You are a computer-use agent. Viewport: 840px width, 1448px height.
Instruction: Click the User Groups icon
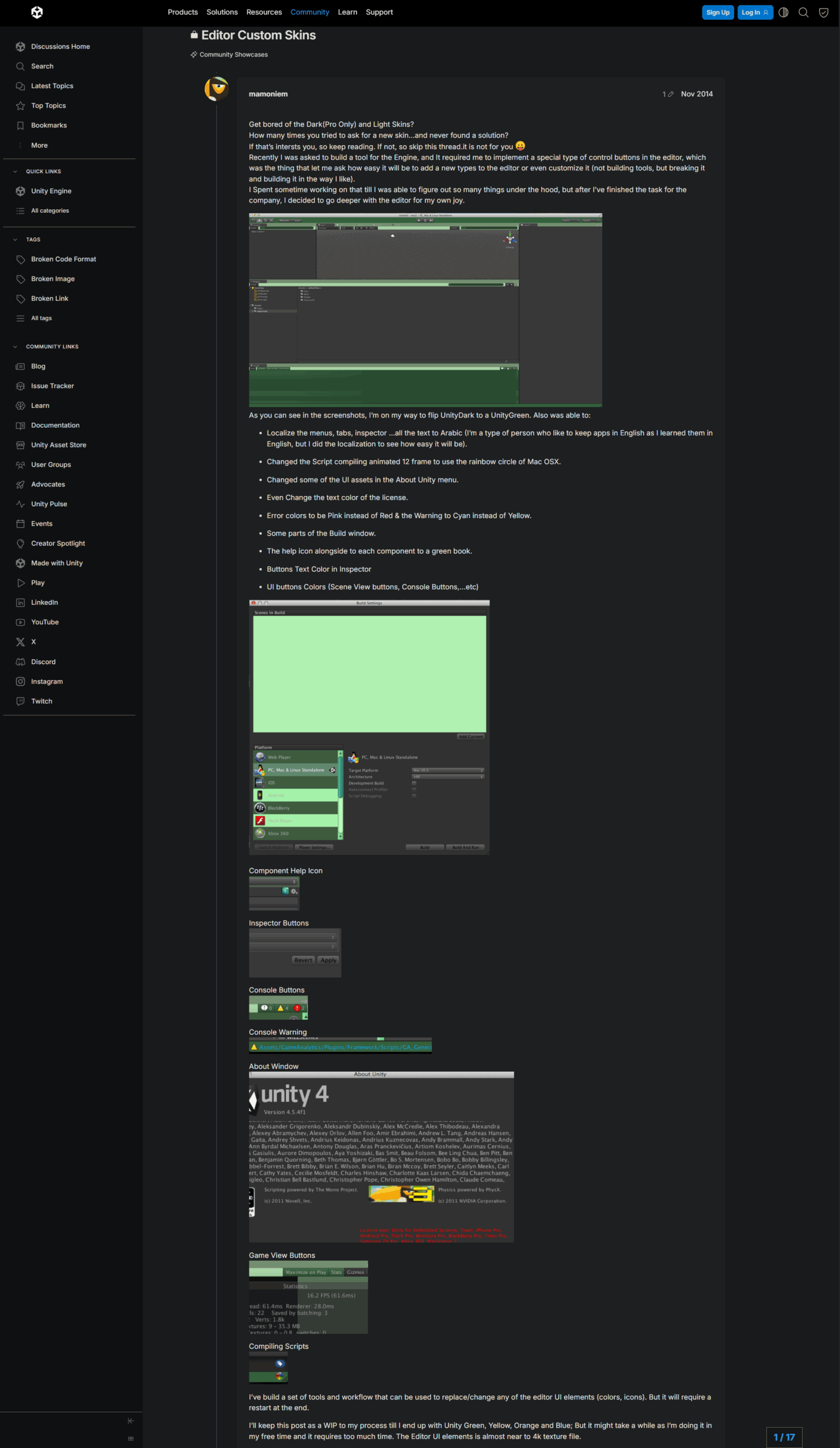point(21,465)
